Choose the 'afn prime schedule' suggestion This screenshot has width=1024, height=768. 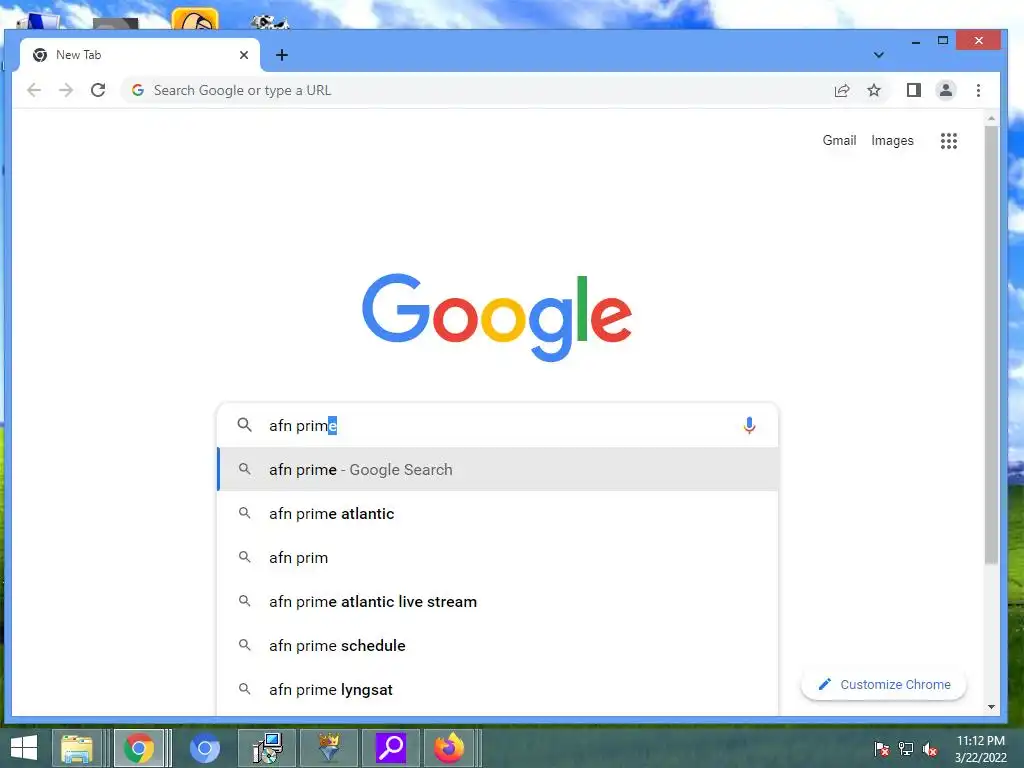(498, 645)
